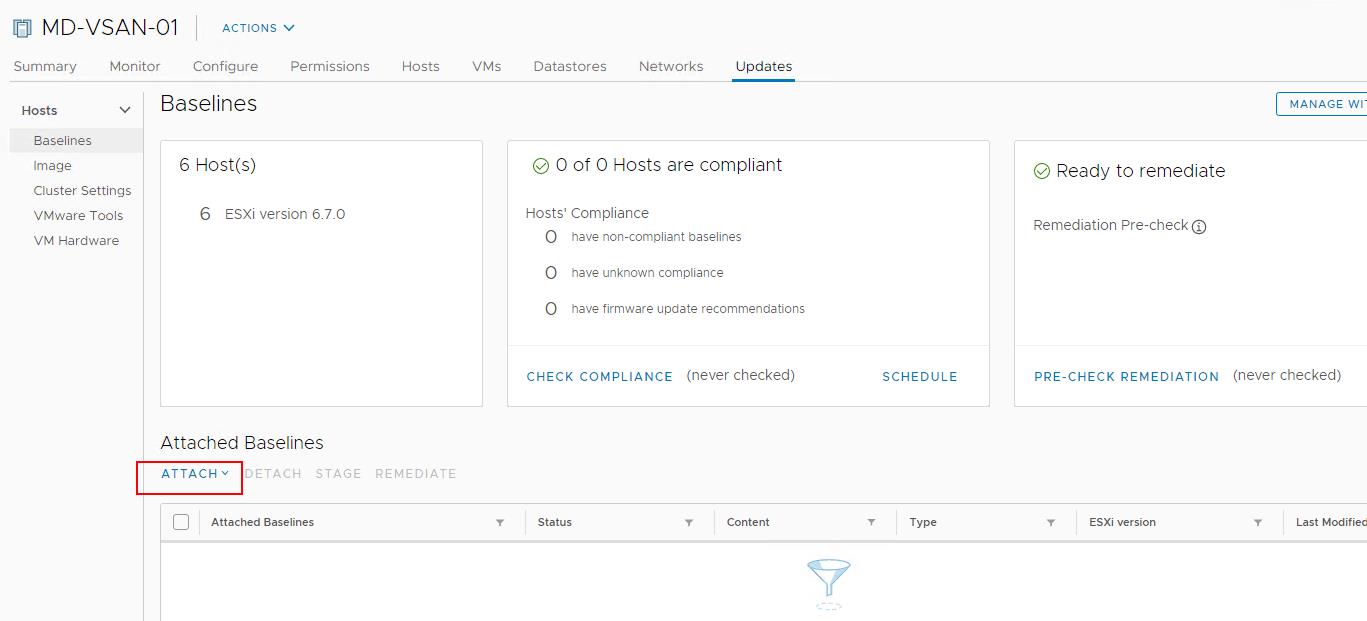Click the '6 Host(s)' heading
1367x621 pixels.
tap(218, 165)
